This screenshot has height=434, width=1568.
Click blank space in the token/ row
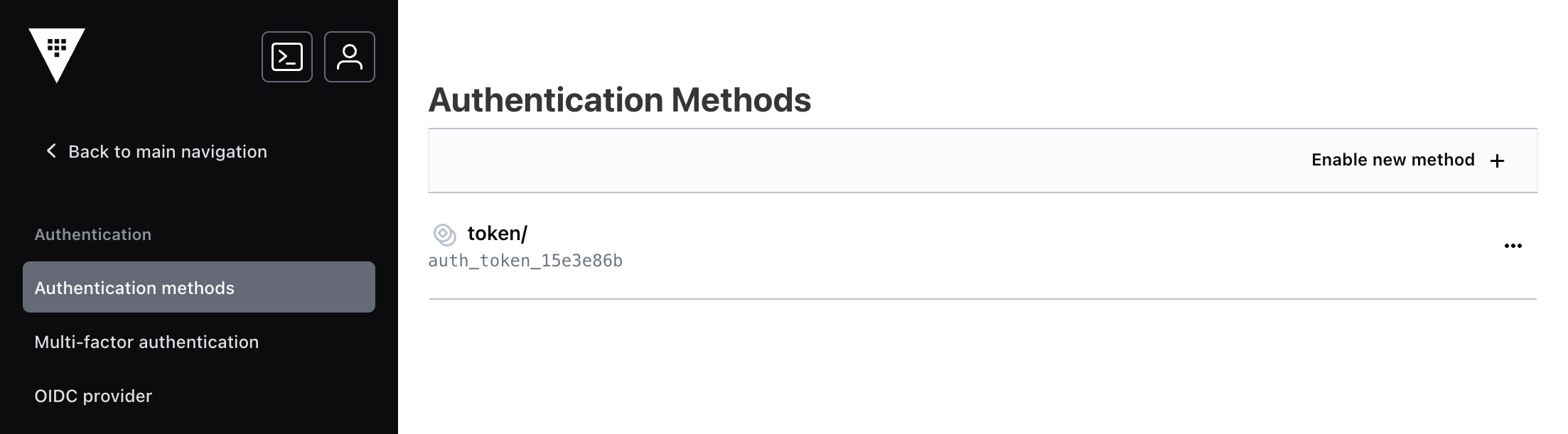click(1031, 246)
